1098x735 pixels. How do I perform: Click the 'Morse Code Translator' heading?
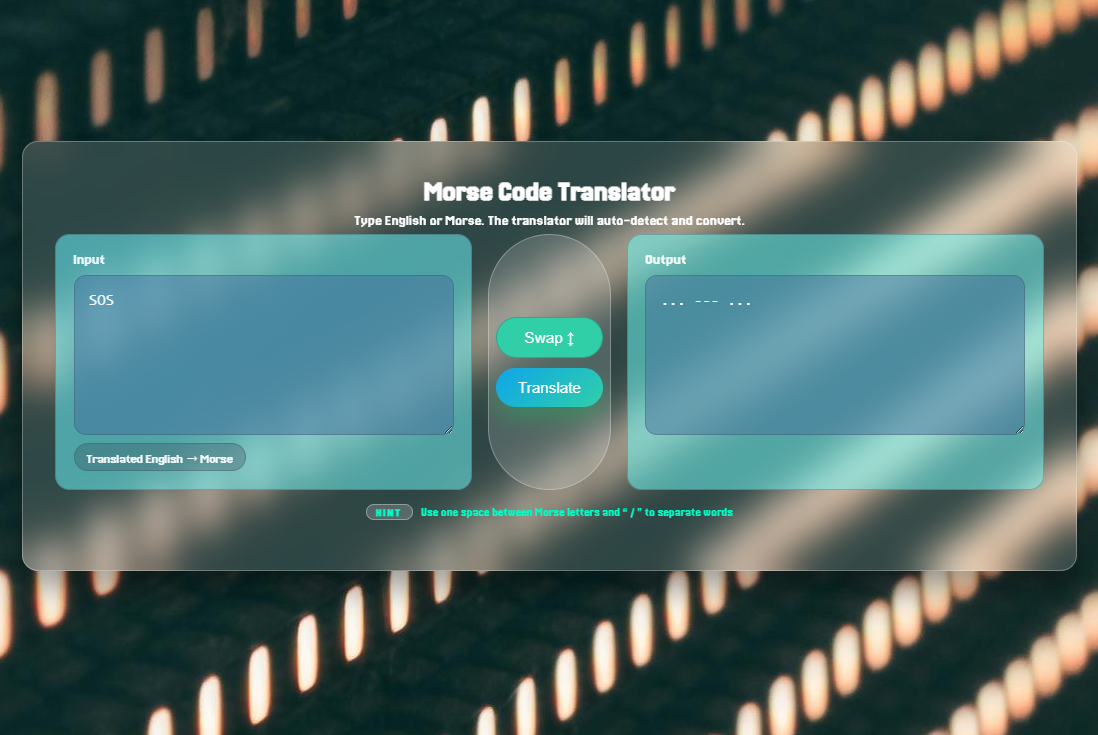(x=549, y=192)
